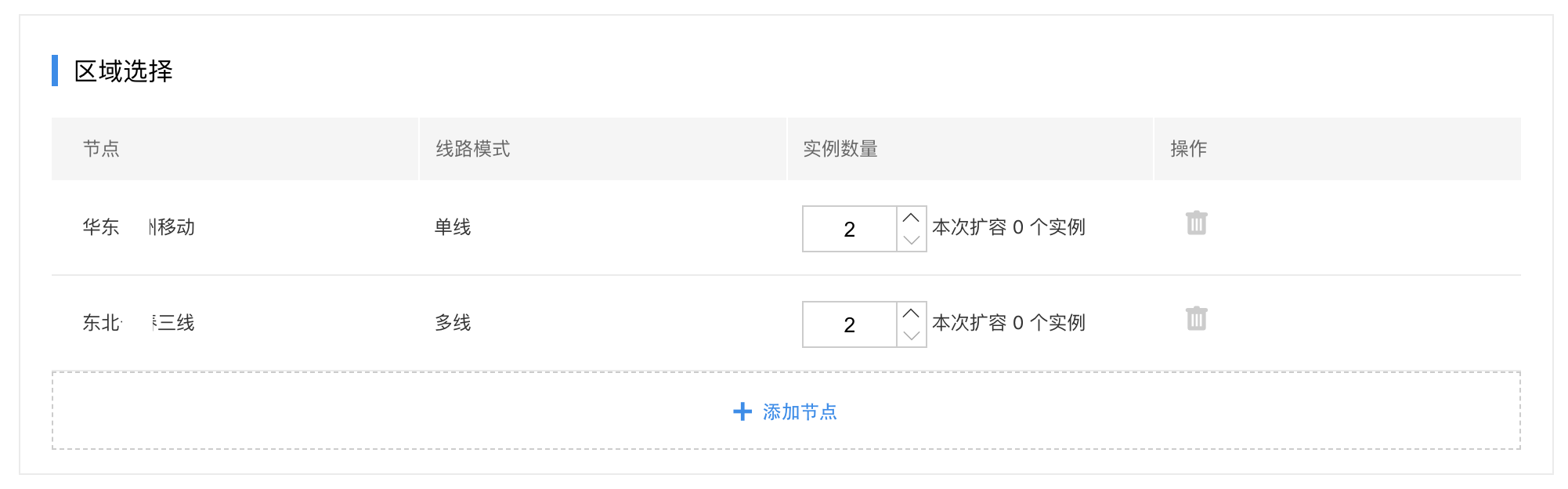Select the 实例数量 column header
The width and height of the screenshot is (1568, 489).
(840, 149)
